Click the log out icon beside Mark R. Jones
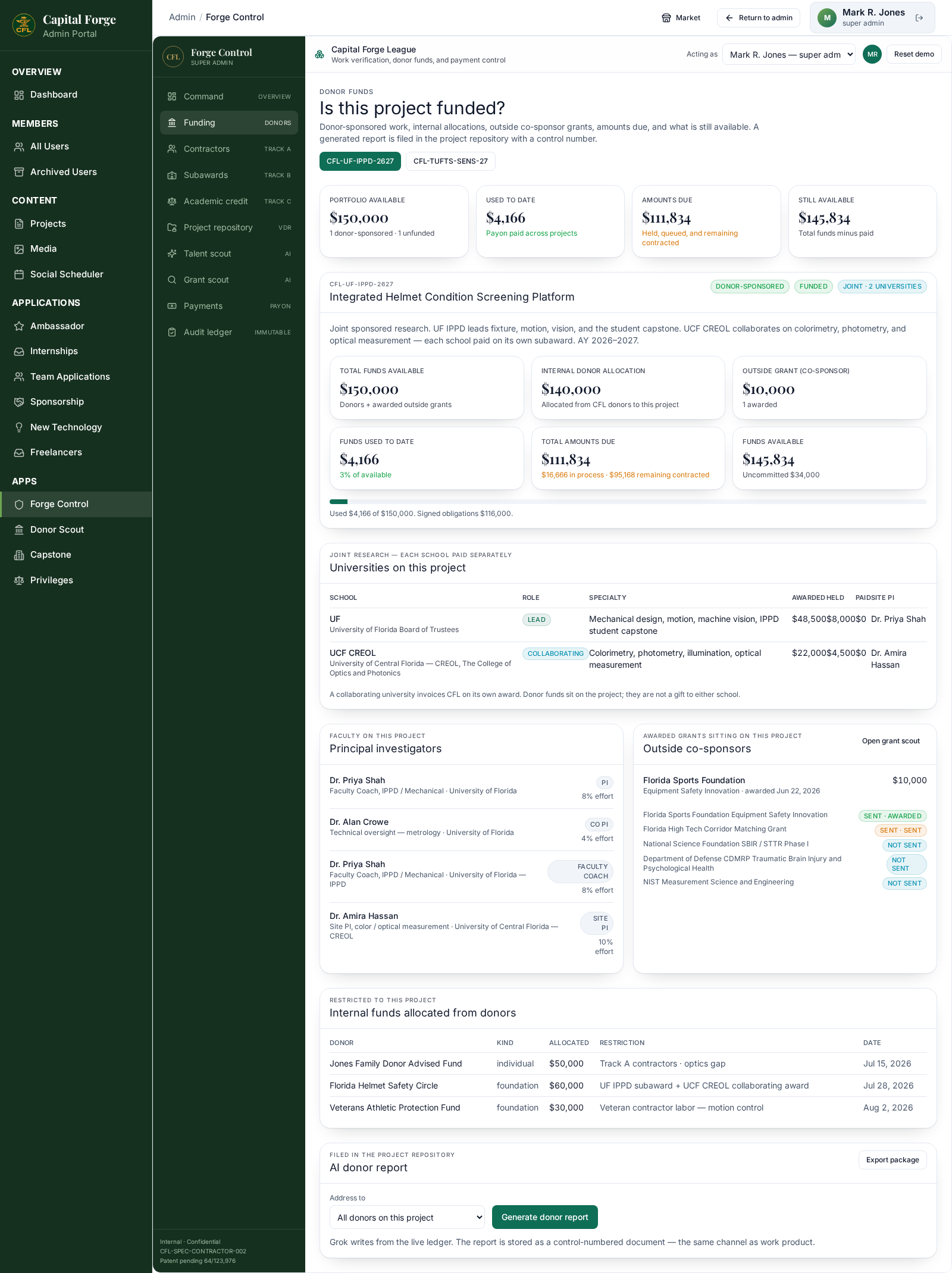Image resolution: width=952 pixels, height=1273 pixels. click(919, 18)
